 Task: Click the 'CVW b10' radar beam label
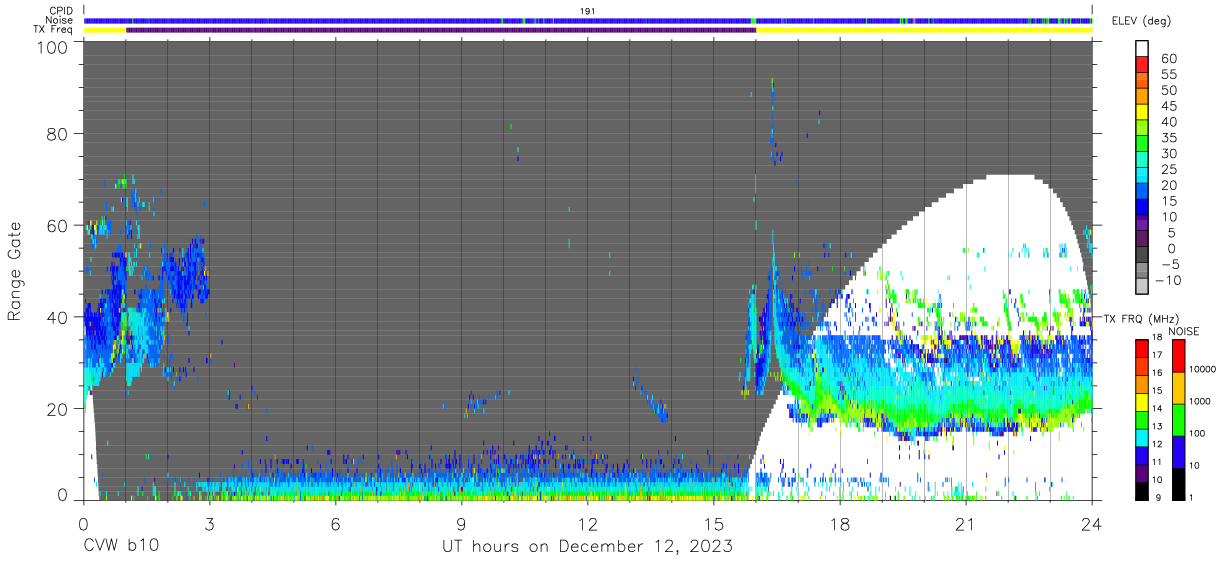click(x=120, y=547)
